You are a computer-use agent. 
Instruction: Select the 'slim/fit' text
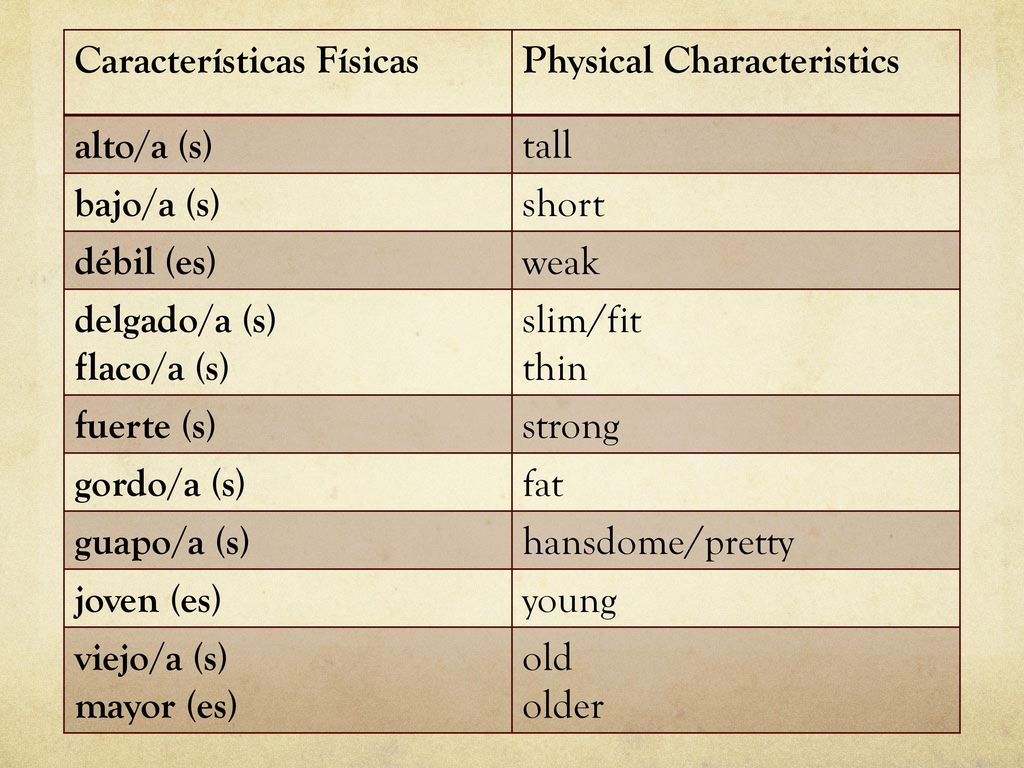click(x=581, y=320)
